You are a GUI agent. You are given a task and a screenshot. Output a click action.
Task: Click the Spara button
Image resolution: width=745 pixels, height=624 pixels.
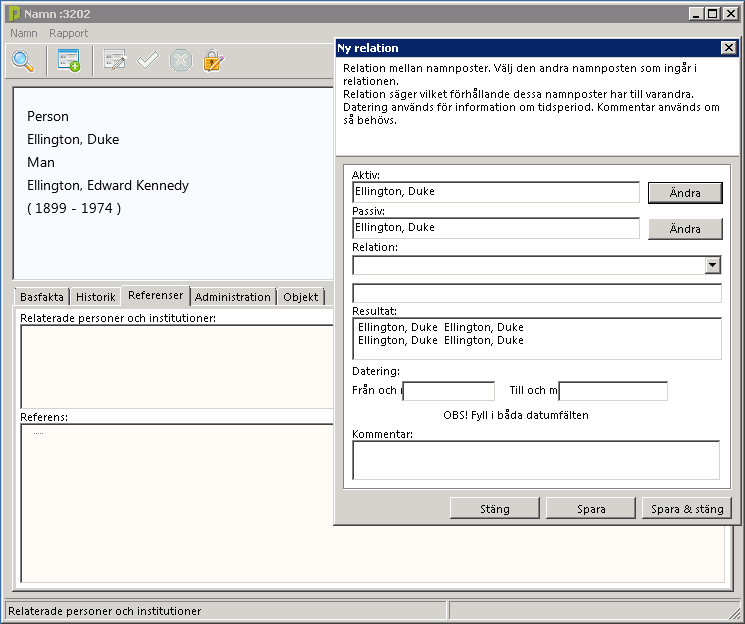click(x=591, y=509)
